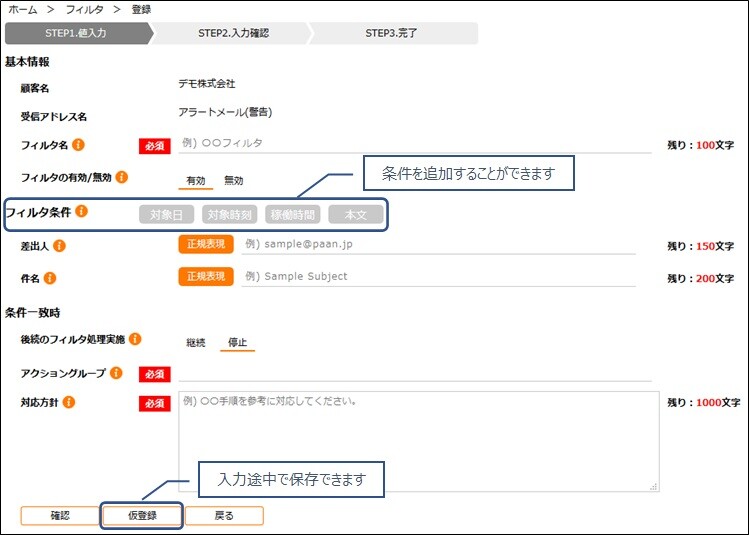Screen dimensions: 749x535
Task: Click info icon beside フィルタの有効/無効
Action: tap(121, 178)
